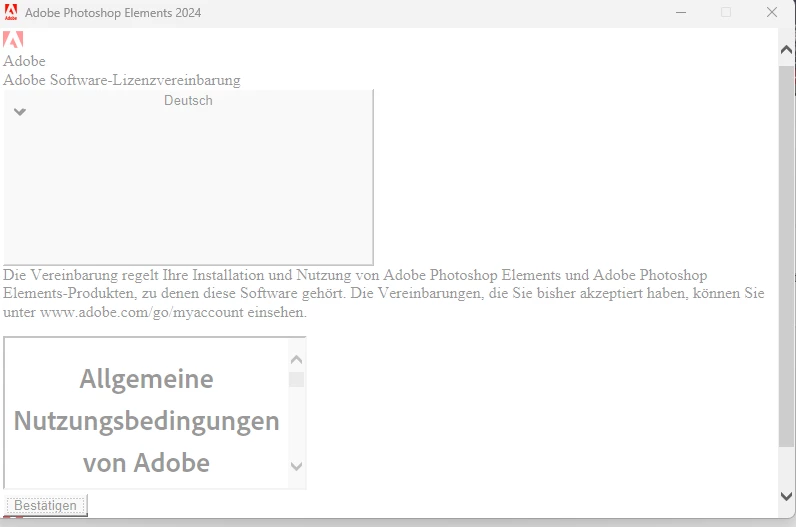Image resolution: width=796 pixels, height=527 pixels.
Task: Click the Adobe app icon in title bar
Action: [11, 12]
